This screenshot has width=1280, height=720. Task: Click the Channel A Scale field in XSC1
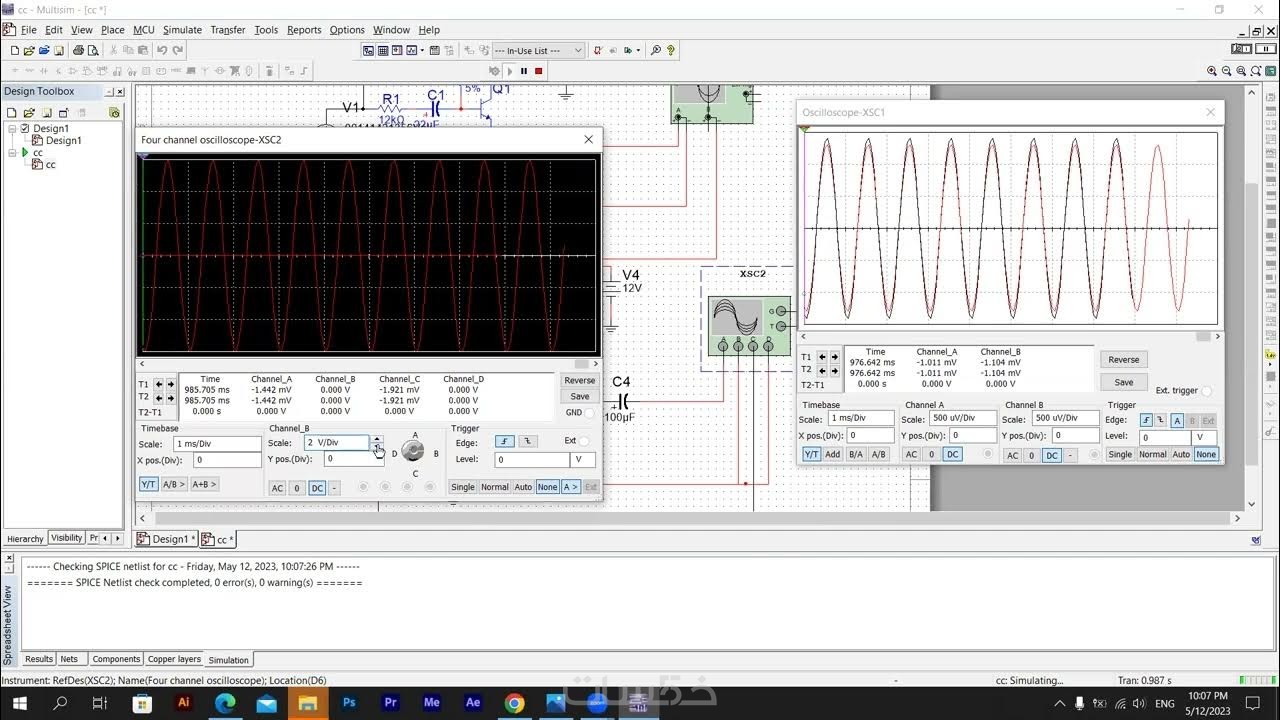pyautogui.click(x=961, y=418)
